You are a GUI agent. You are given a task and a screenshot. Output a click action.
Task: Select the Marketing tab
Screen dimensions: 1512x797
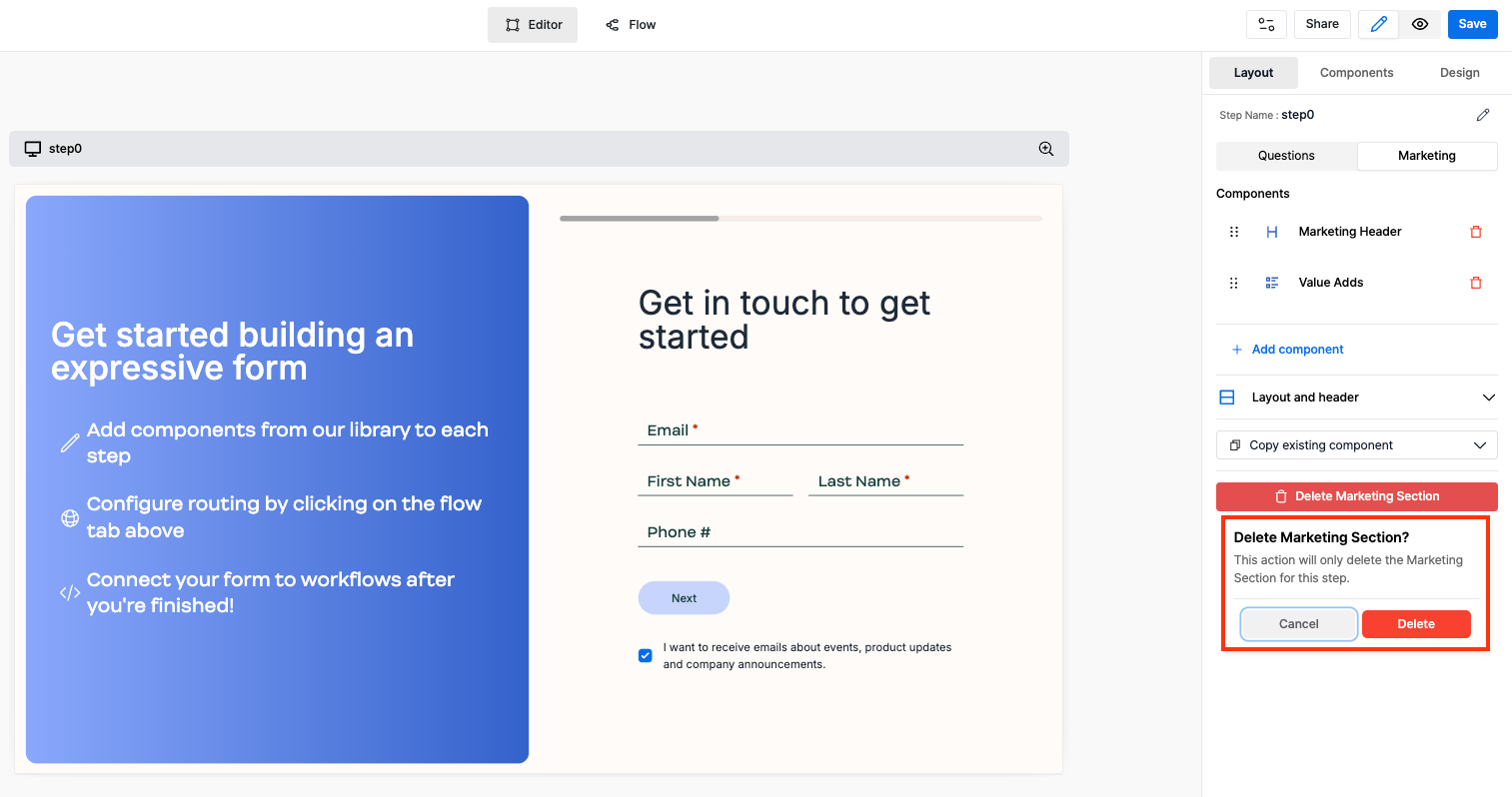[1427, 156]
